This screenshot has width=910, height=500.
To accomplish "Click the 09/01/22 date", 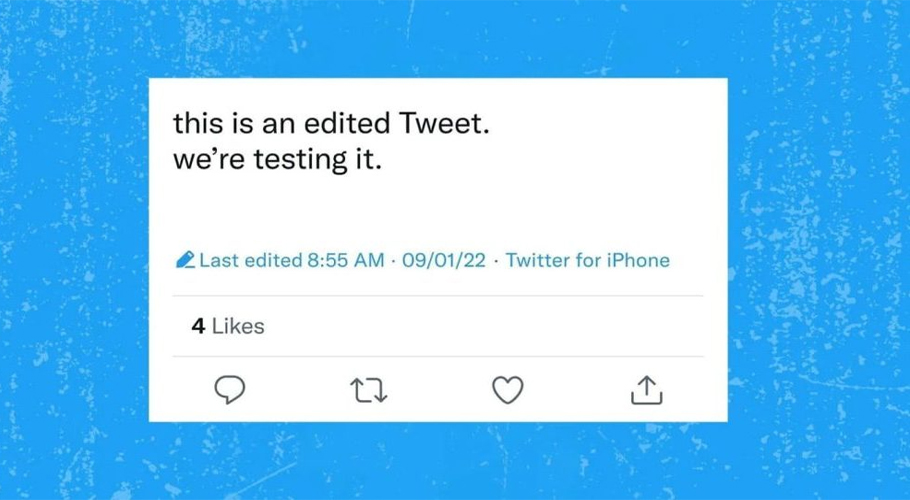I will click(443, 260).
